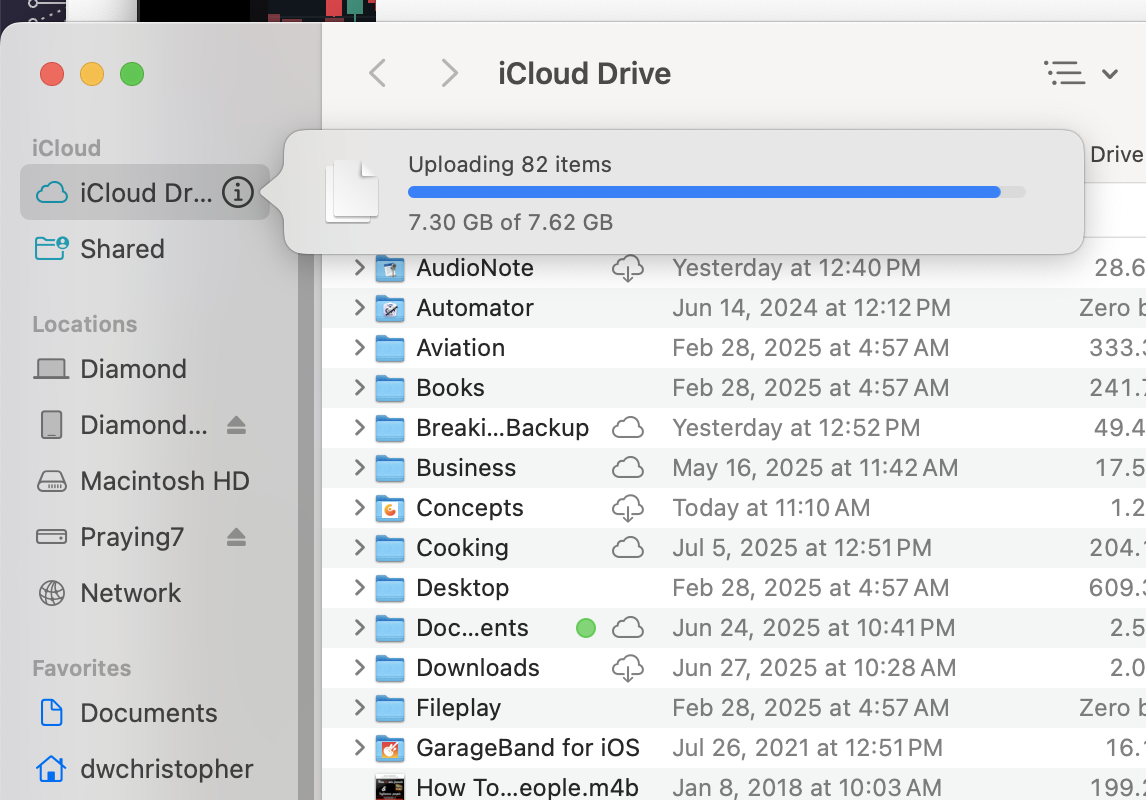Open iCloud Drive in the sidebar

tap(145, 192)
